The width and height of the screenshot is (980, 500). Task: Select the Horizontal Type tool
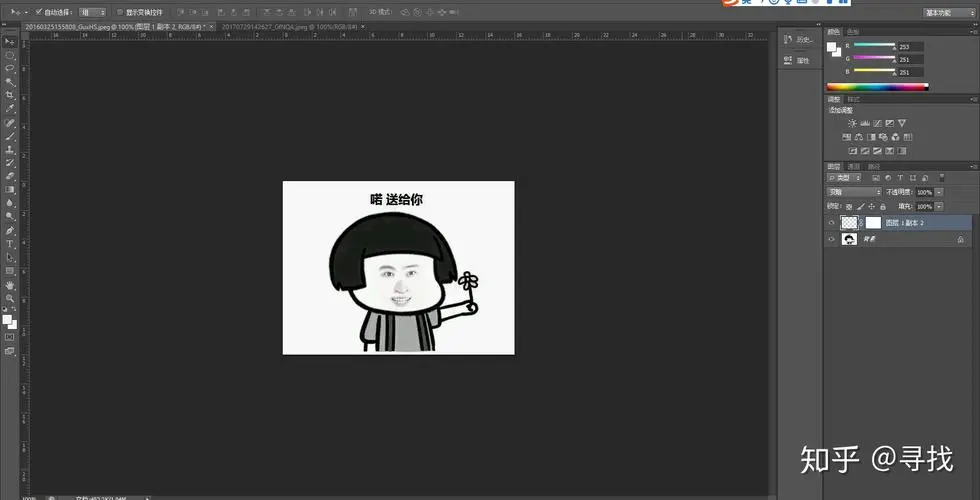[x=10, y=244]
